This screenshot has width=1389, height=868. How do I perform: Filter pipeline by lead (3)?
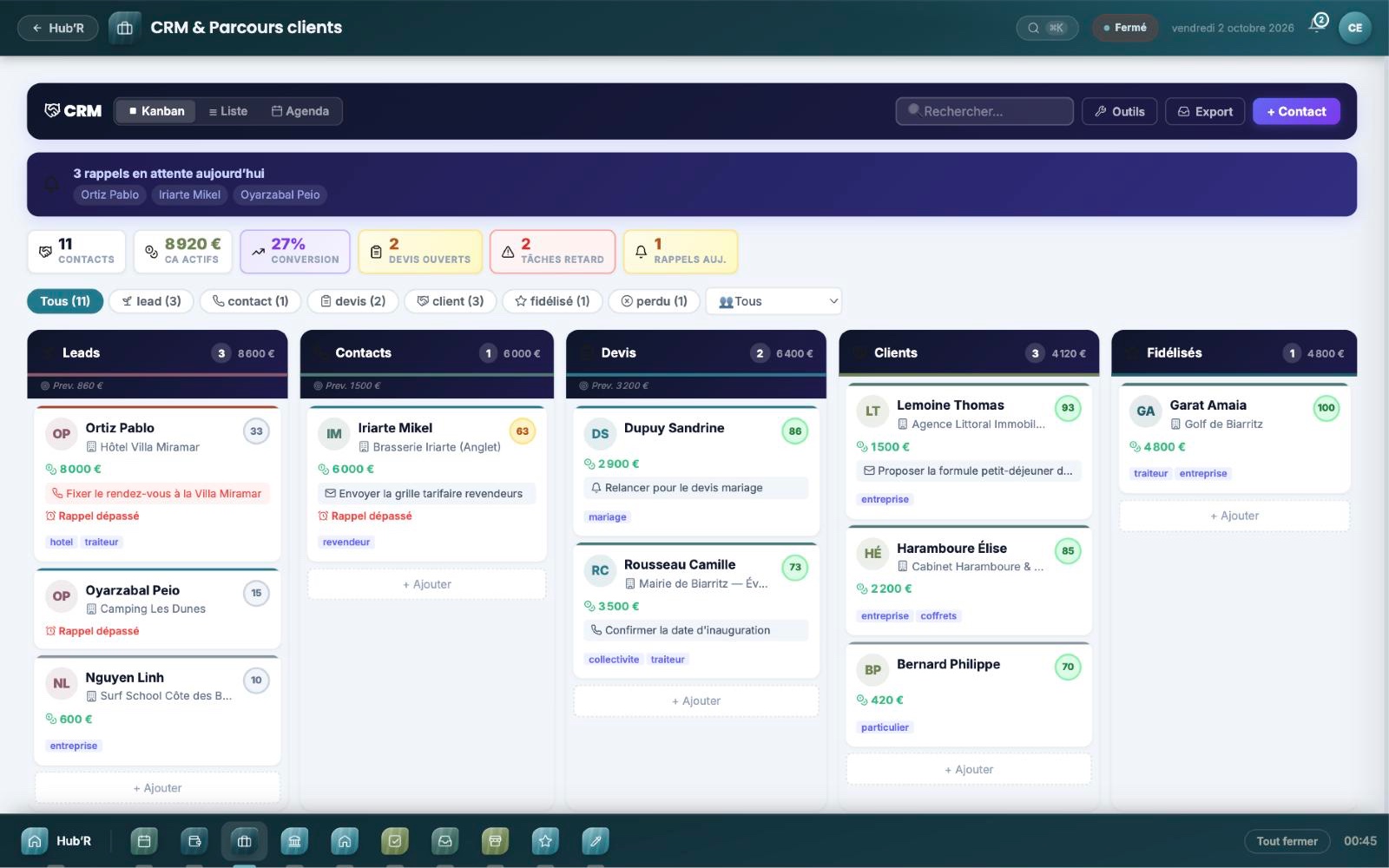point(151,301)
